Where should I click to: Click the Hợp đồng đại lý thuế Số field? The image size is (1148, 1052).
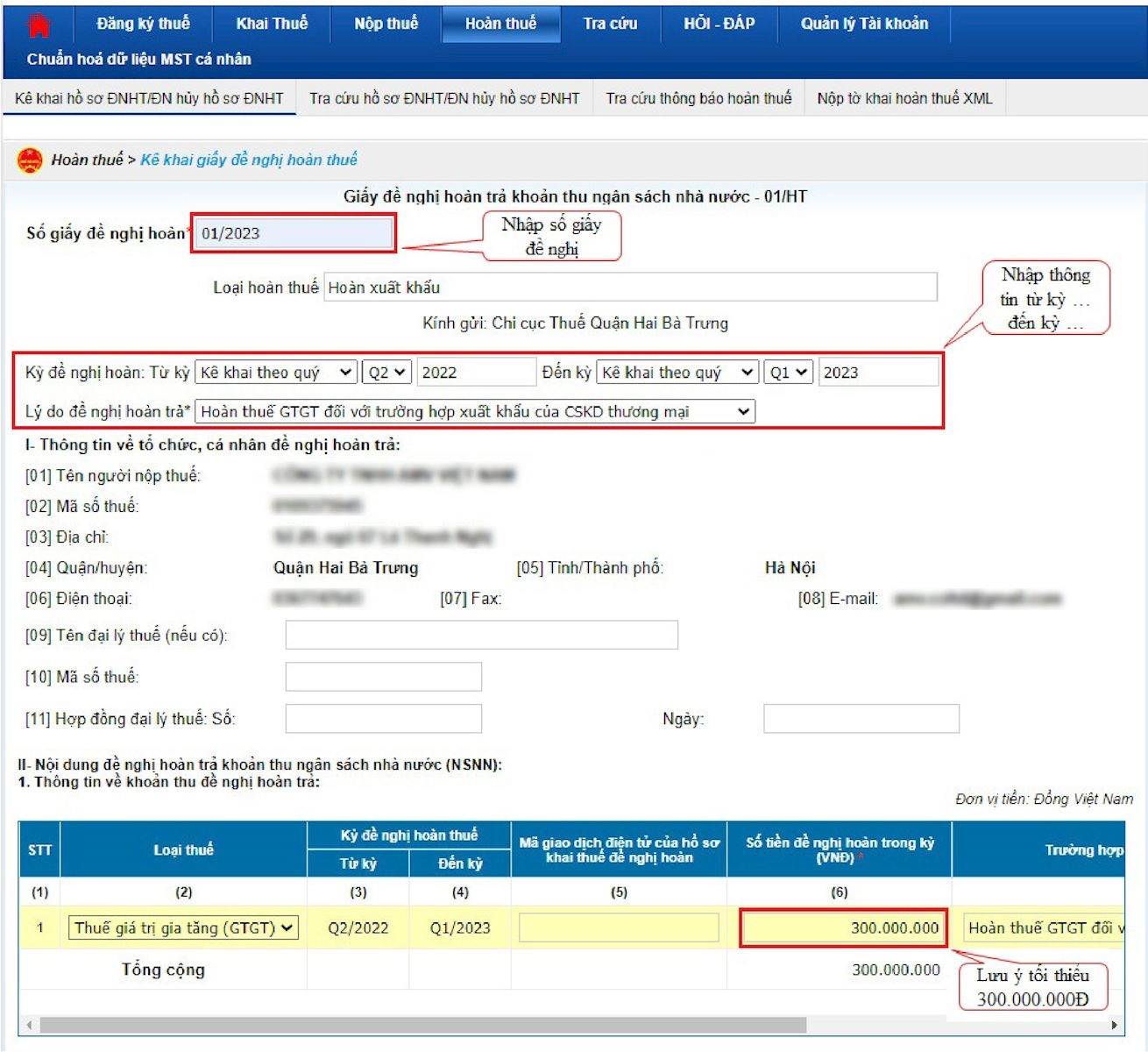pyautogui.click(x=384, y=718)
